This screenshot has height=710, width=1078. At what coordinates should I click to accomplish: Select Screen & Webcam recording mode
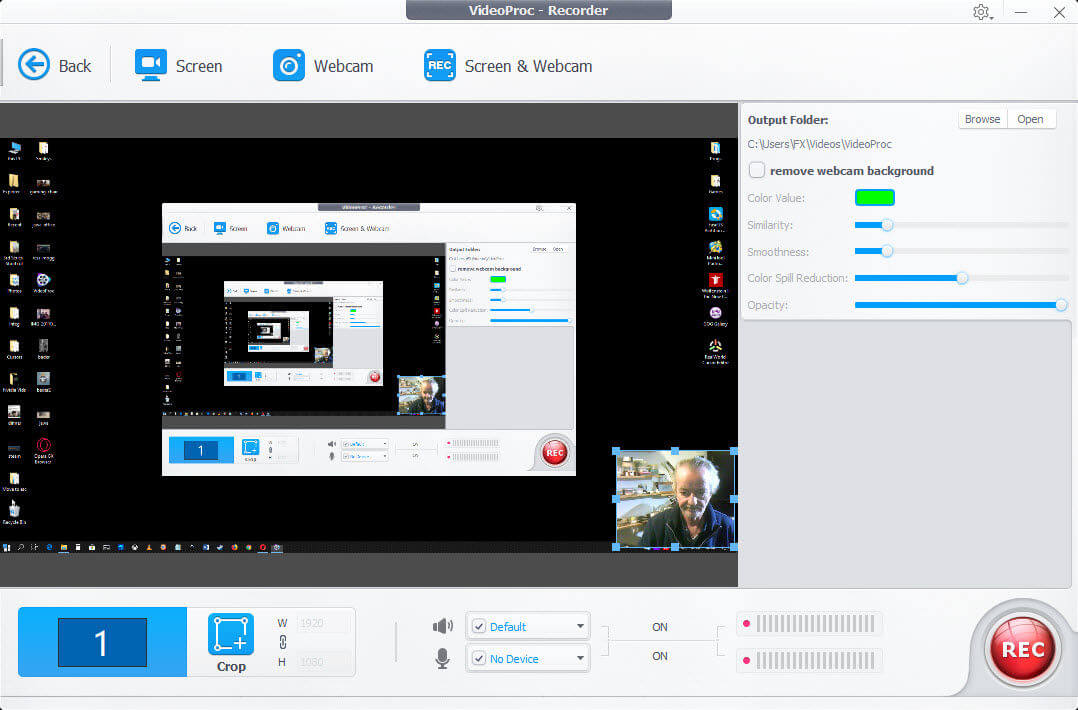(x=508, y=66)
